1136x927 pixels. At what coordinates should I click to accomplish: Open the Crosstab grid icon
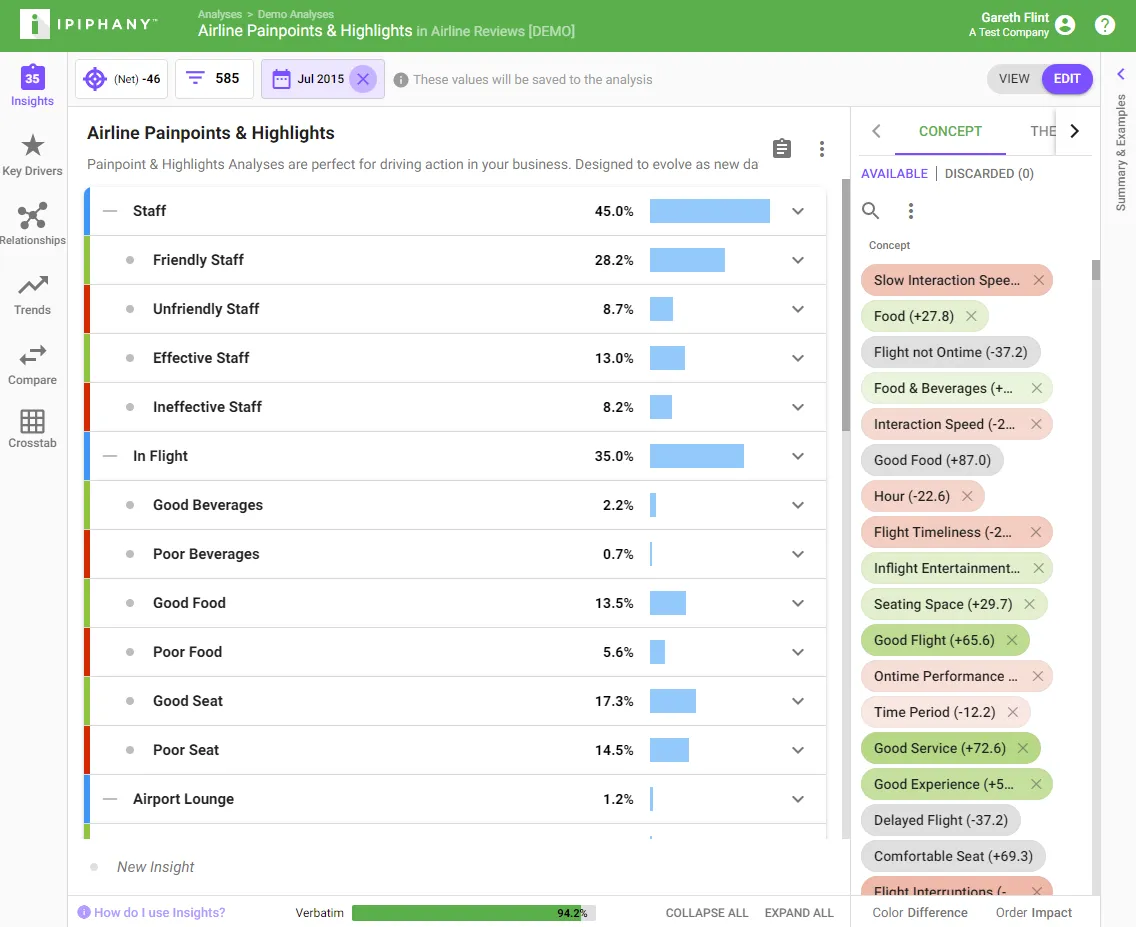pyautogui.click(x=33, y=421)
